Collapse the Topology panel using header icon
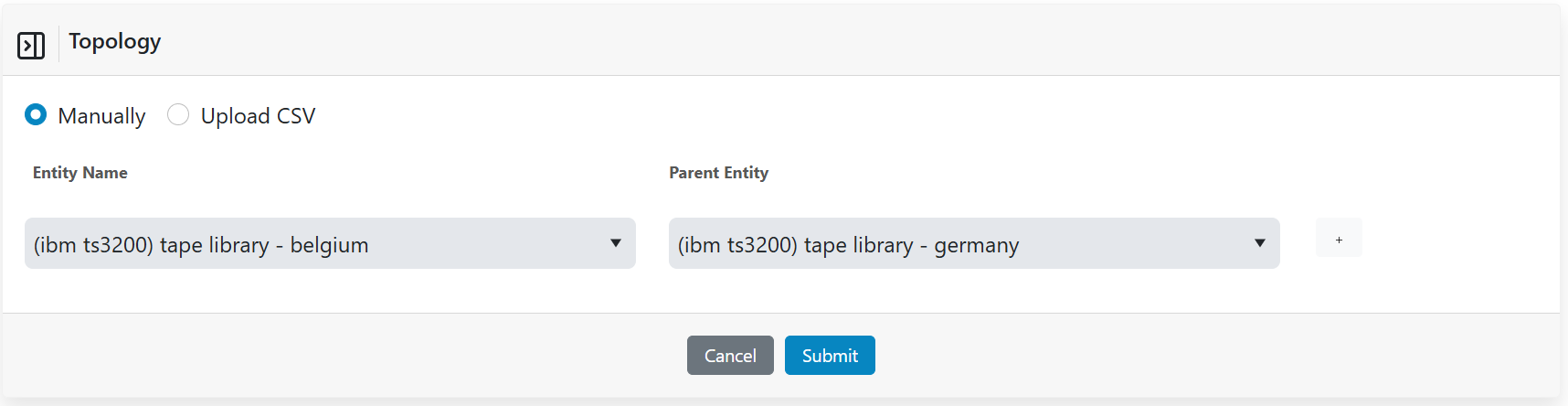1568x406 pixels. click(x=31, y=45)
